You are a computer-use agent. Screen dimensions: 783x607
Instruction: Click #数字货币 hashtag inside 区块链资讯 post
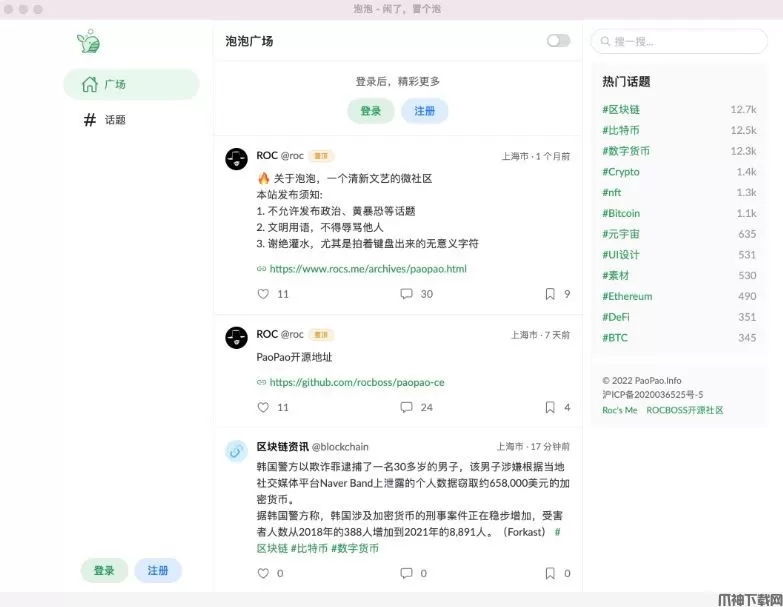355,548
